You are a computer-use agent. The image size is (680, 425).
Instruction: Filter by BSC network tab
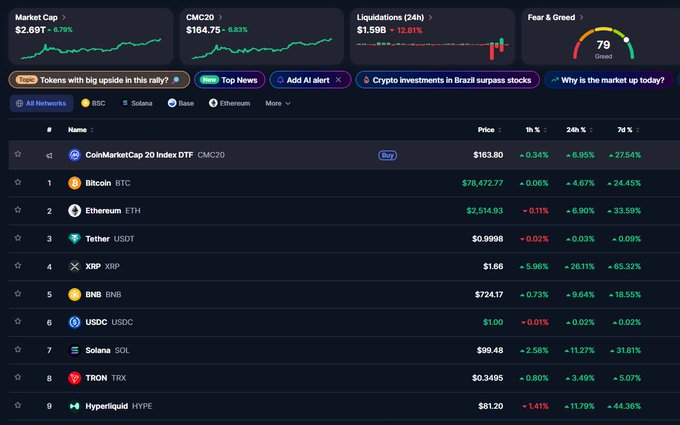pyautogui.click(x=93, y=103)
